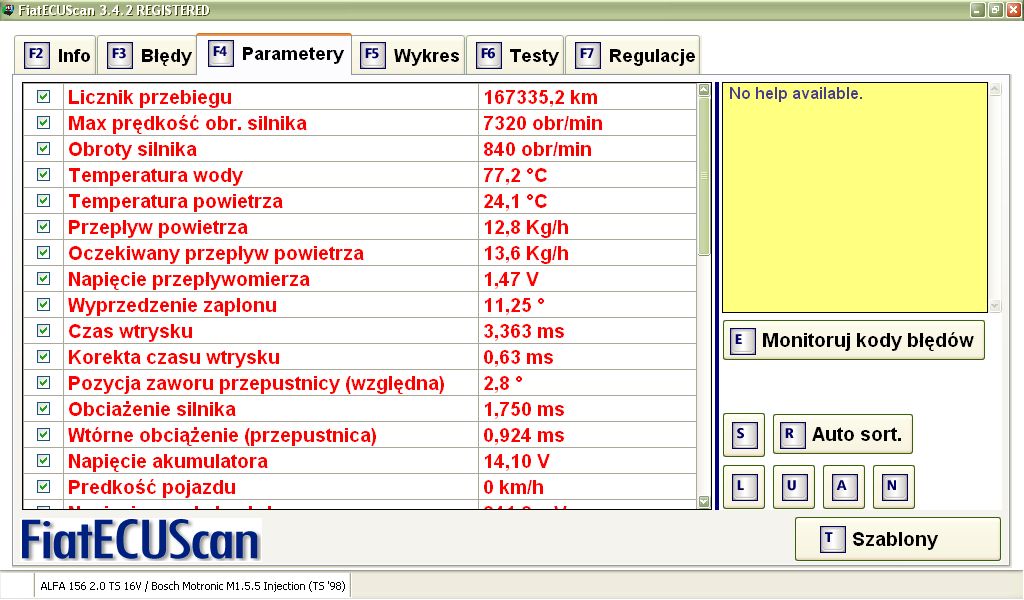Select the Napięcie akumulatora parameter name
Screen dimensions: 1024x600
[168, 462]
